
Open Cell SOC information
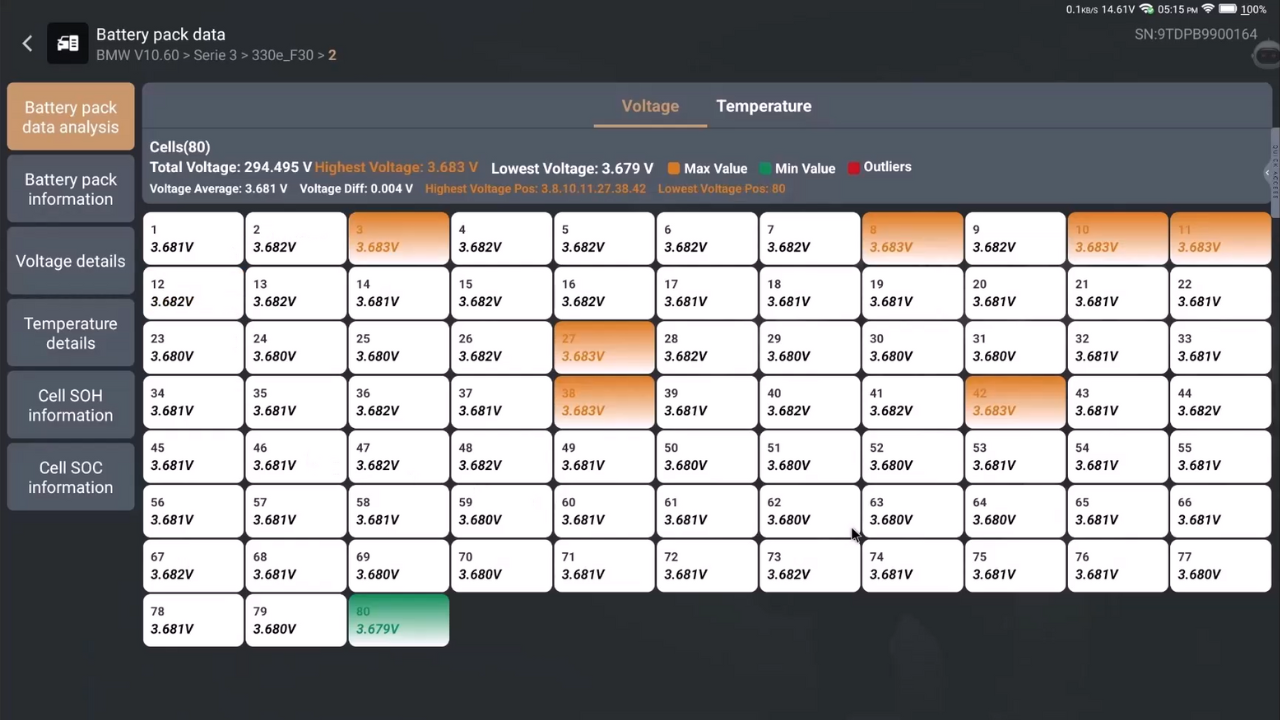pos(70,477)
